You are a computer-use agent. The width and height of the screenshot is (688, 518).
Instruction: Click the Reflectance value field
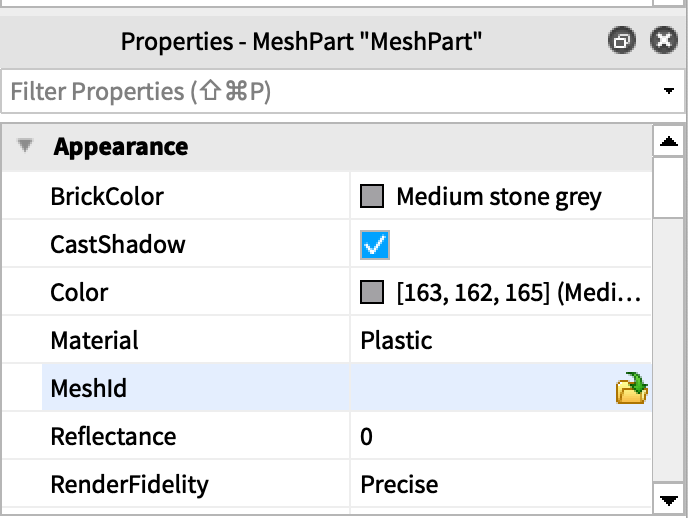[x=500, y=437]
